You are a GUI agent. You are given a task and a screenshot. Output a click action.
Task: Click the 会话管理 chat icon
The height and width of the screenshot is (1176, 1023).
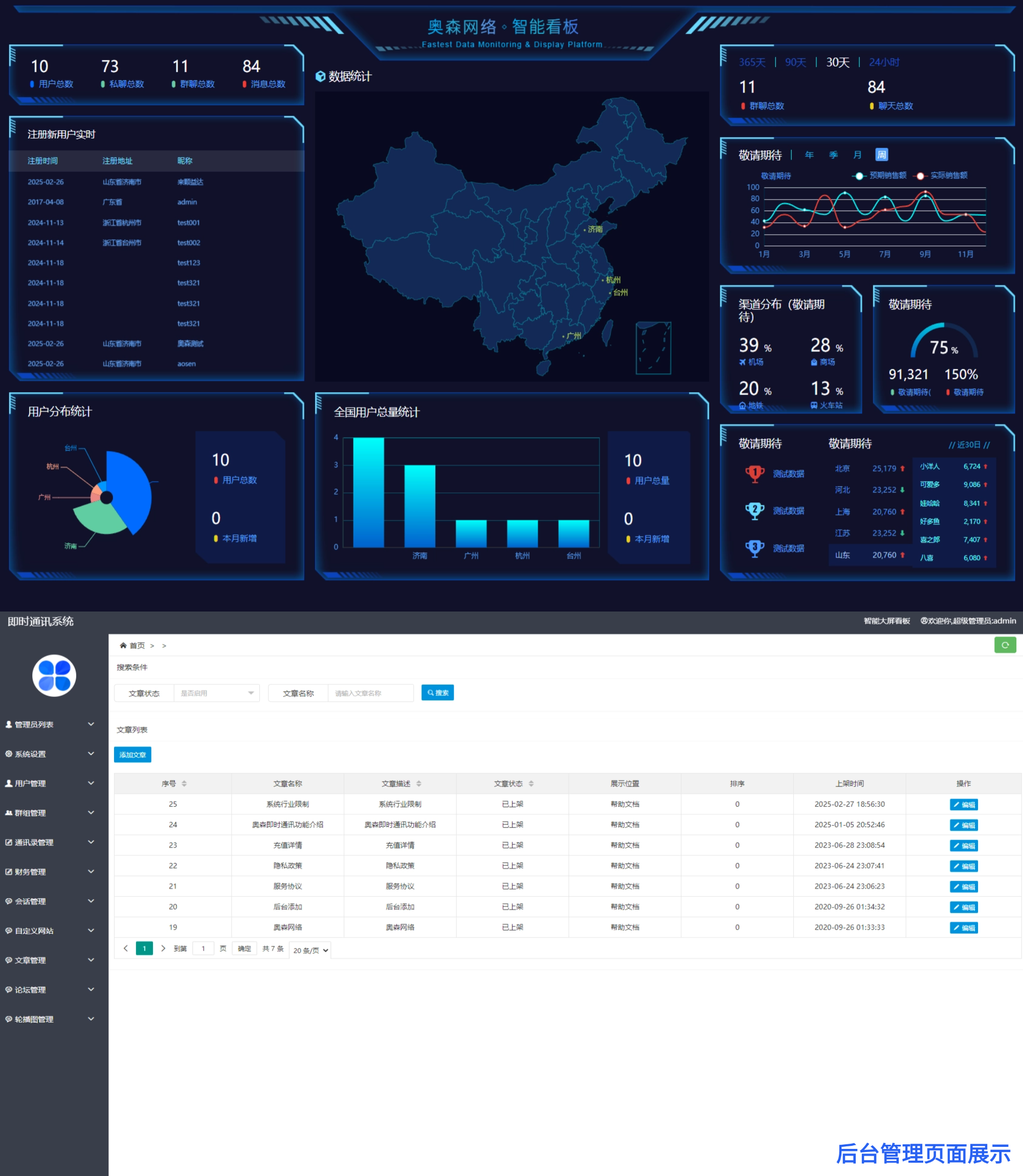(x=9, y=901)
